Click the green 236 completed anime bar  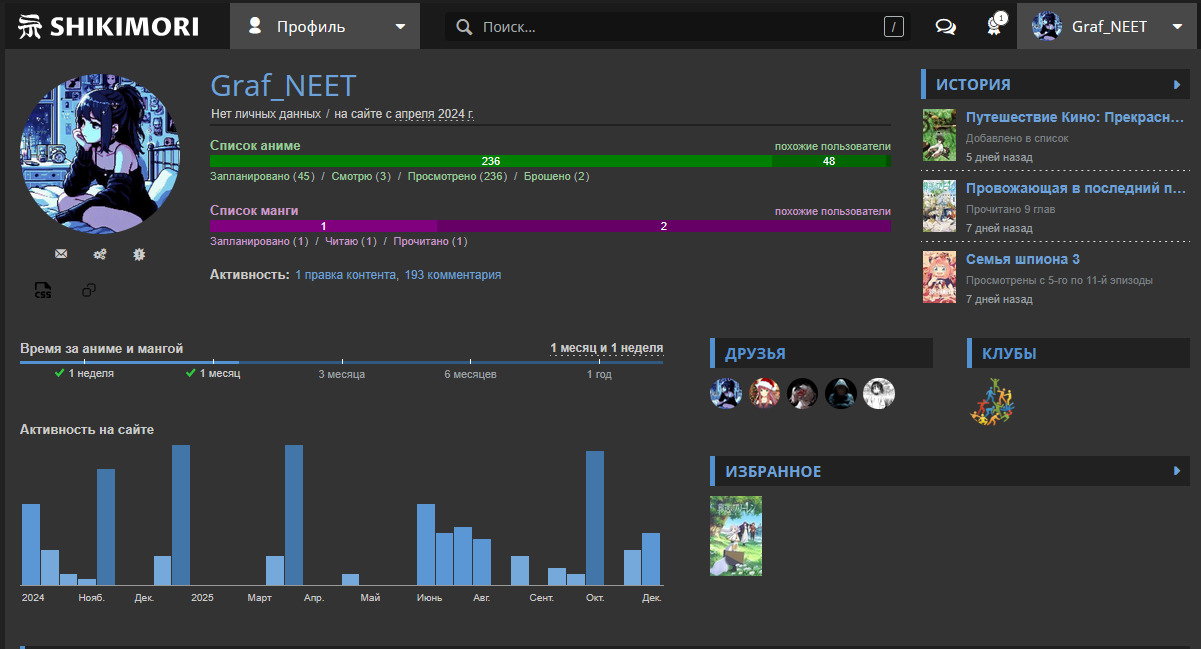point(490,161)
